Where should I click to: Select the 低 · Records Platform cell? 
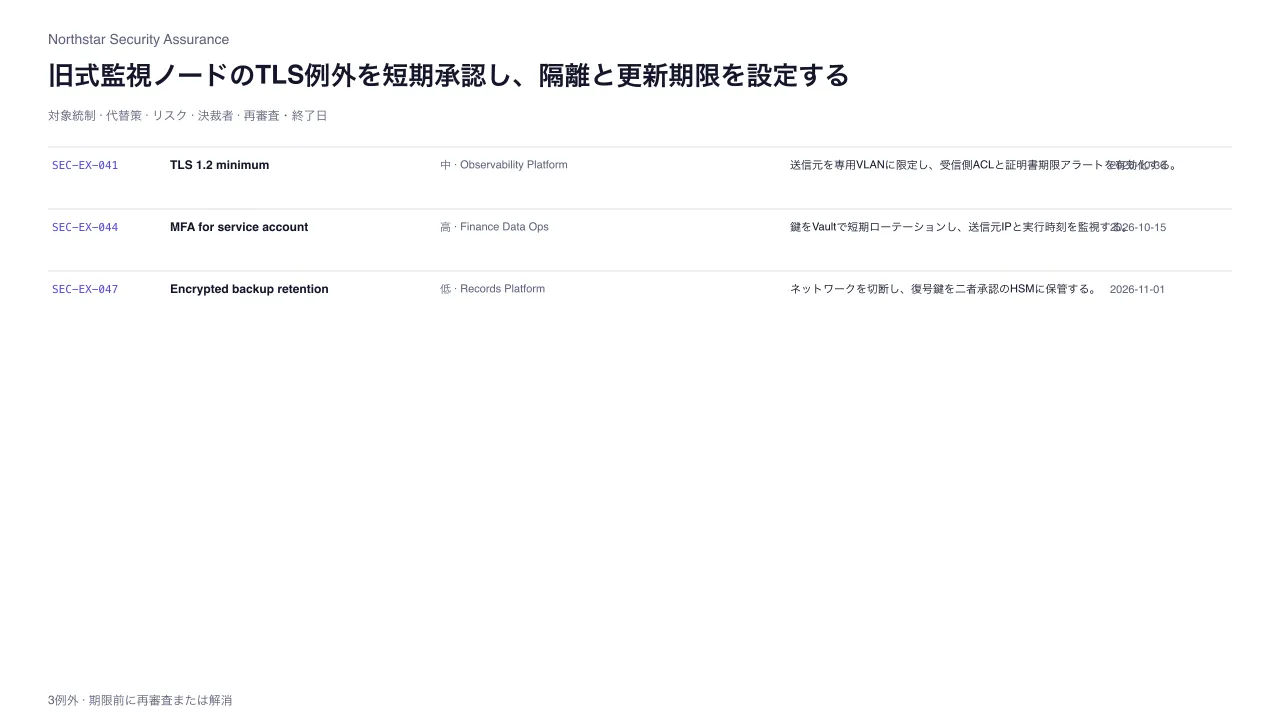(492, 289)
